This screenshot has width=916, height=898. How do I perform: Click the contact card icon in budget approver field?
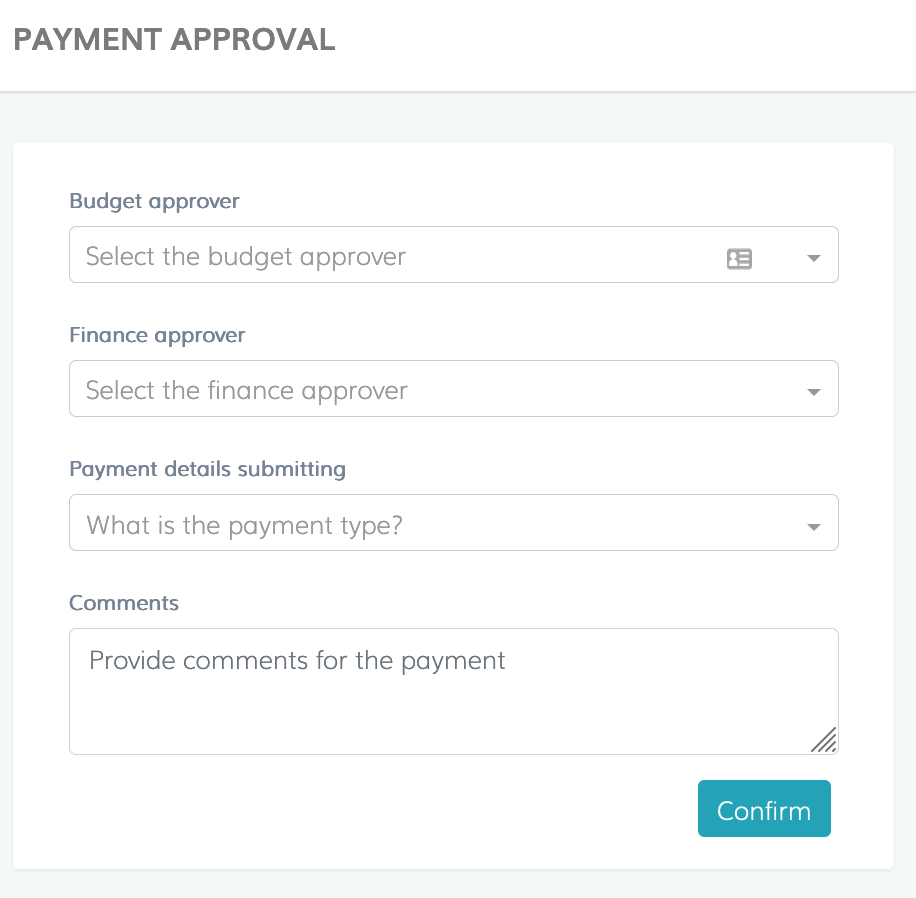[x=739, y=259]
